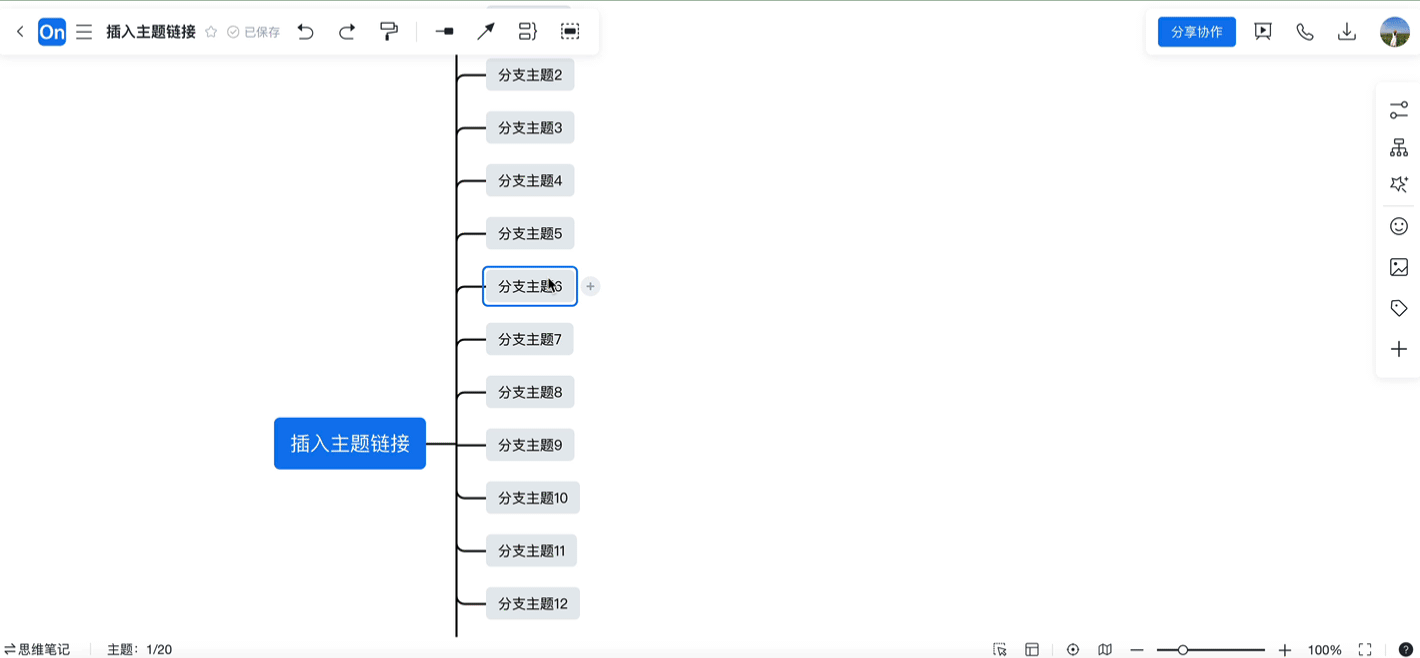The height and width of the screenshot is (658, 1420).
Task: Star this document as favorite
Action: [211, 32]
